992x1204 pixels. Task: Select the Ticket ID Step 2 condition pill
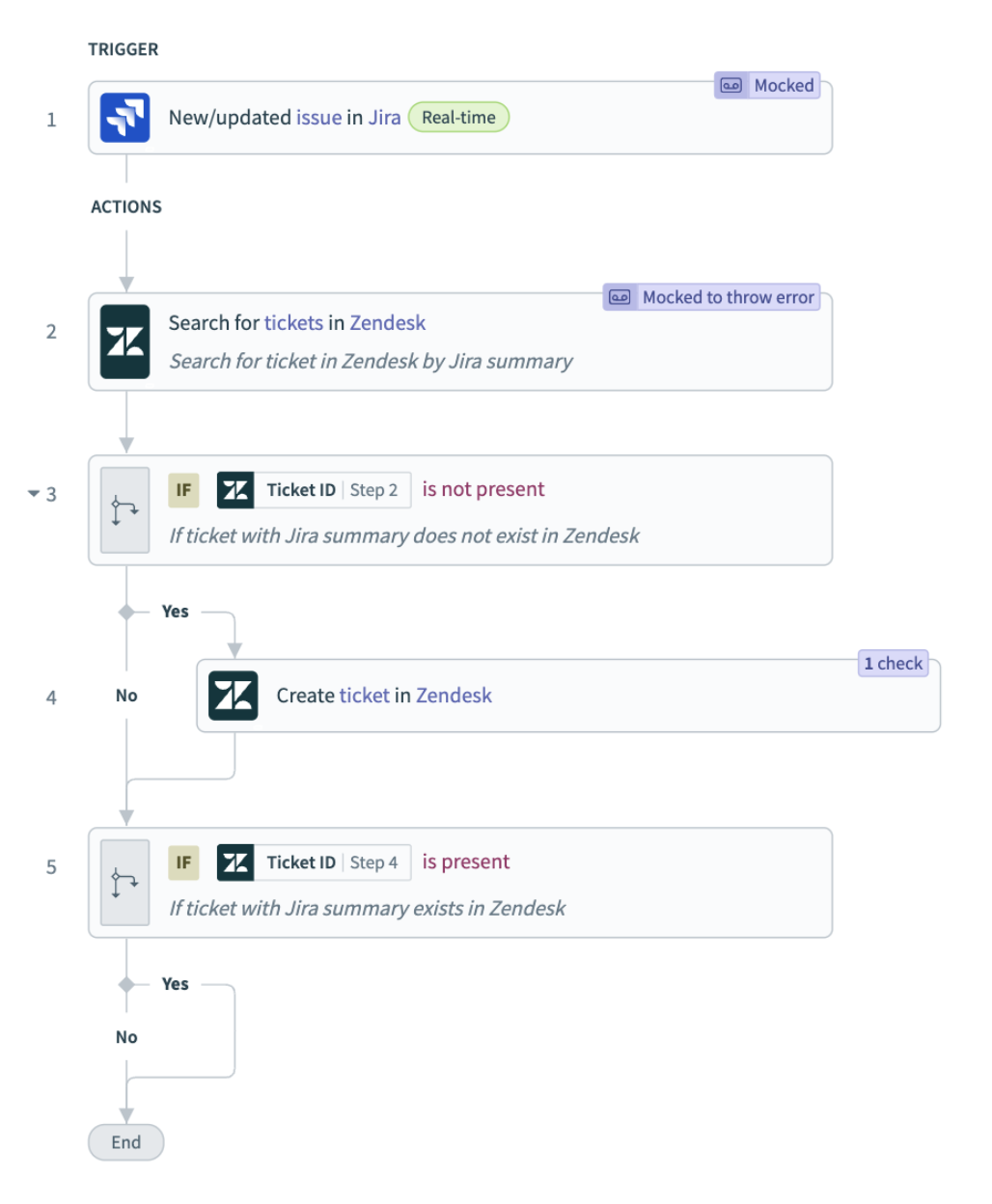(313, 489)
